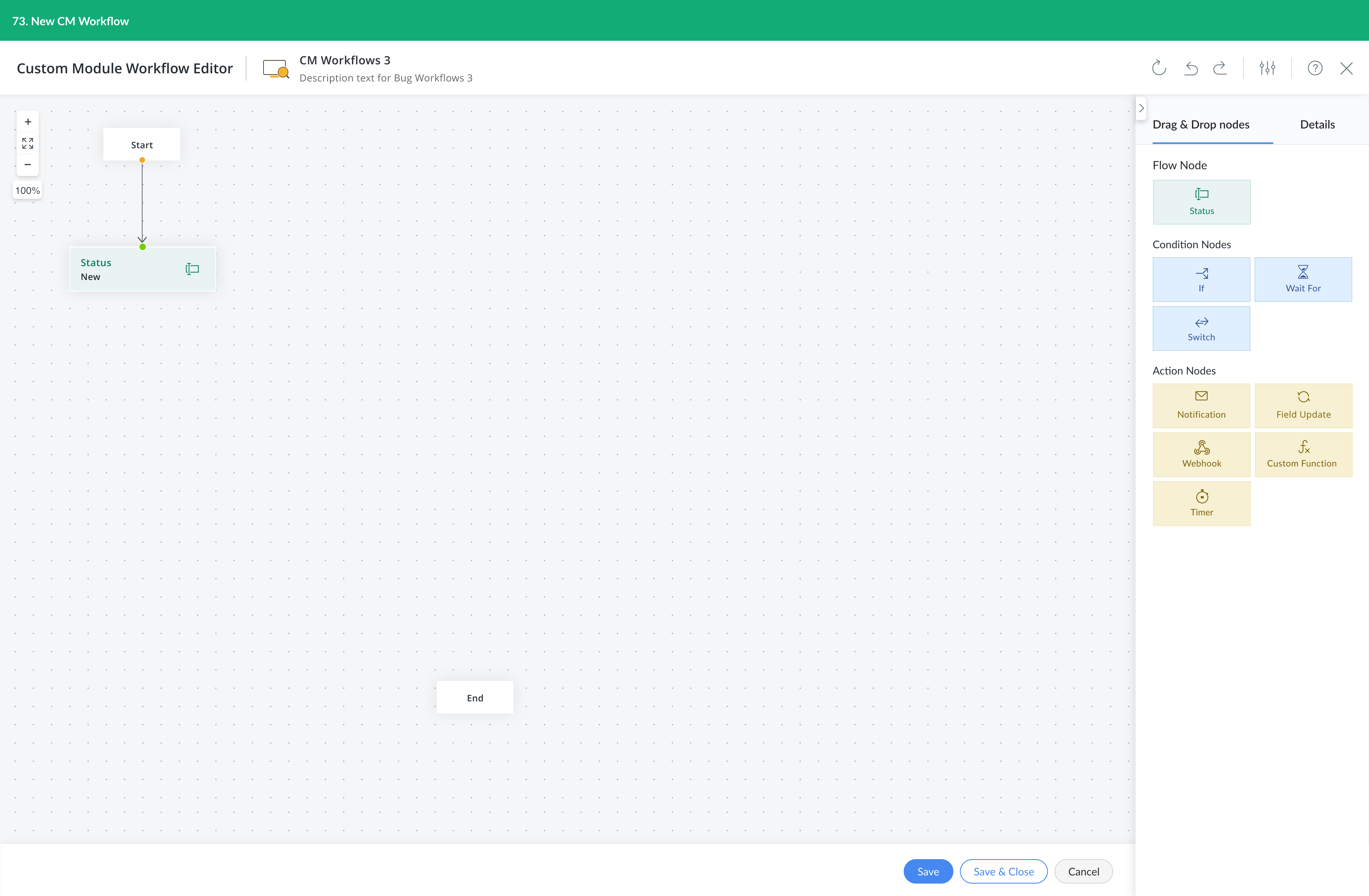Click the refresh icon in header
Image resolution: width=1369 pixels, height=896 pixels.
[1159, 68]
